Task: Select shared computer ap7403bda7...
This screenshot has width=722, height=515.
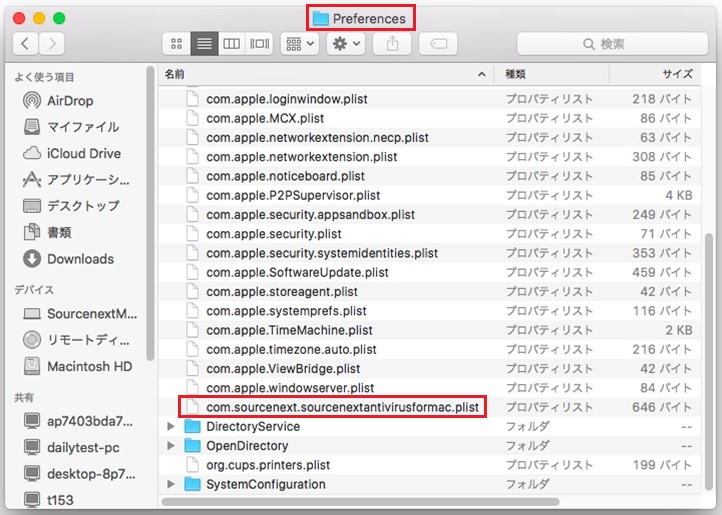Action: [x=78, y=421]
